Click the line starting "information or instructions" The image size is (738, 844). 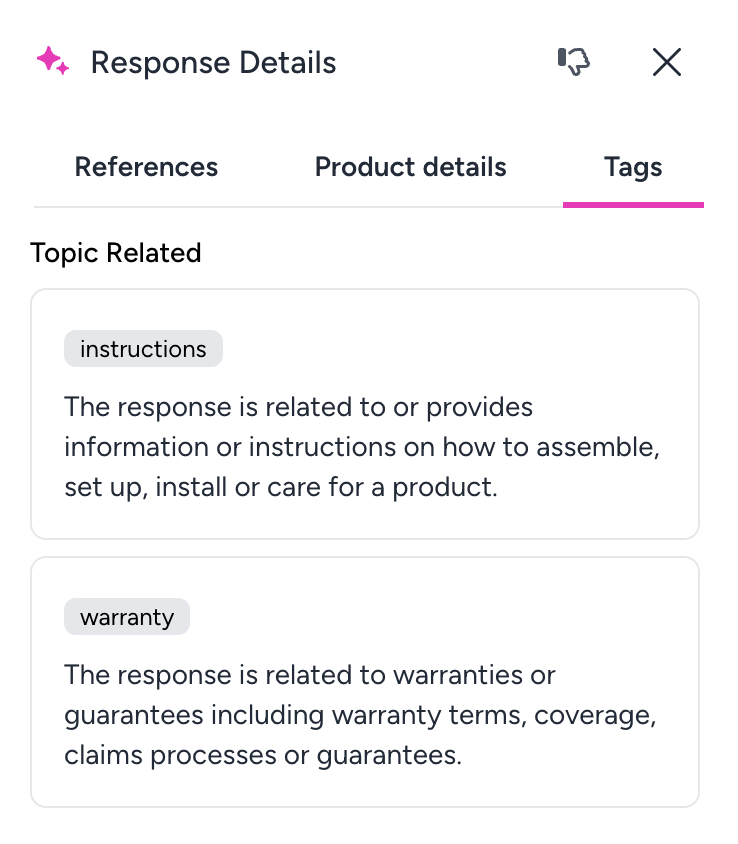click(x=361, y=449)
